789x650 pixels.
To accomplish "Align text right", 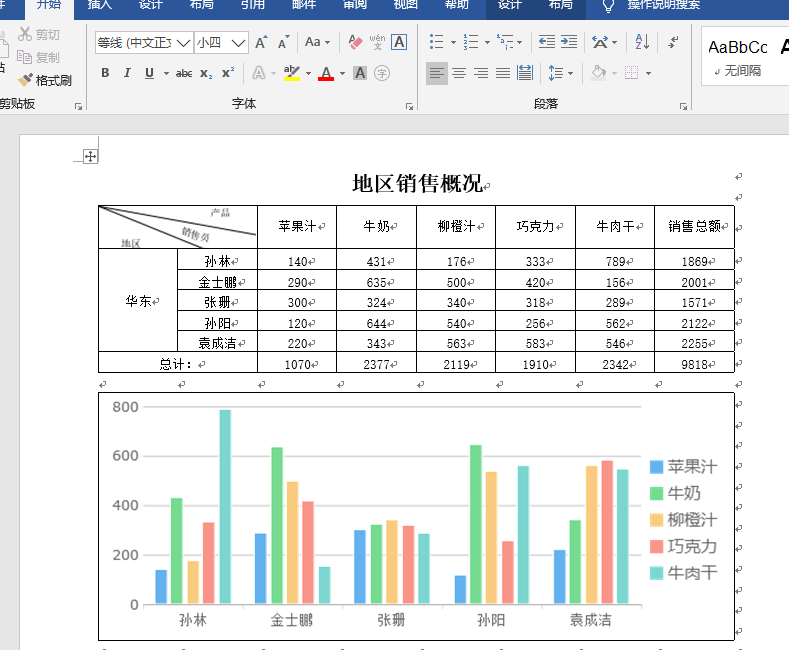I will tap(481, 73).
